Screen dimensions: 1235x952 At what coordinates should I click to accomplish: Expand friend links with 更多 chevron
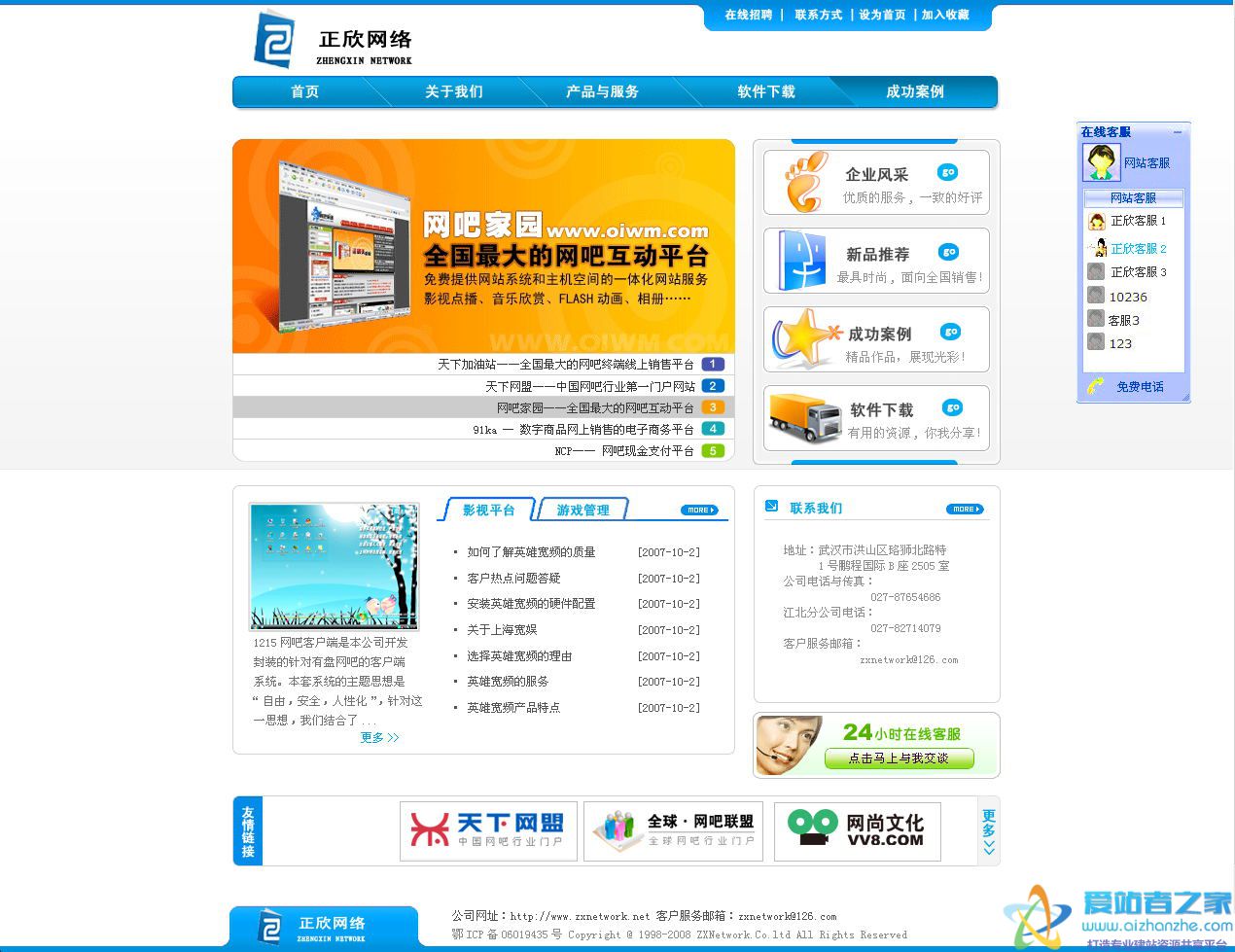(x=987, y=831)
